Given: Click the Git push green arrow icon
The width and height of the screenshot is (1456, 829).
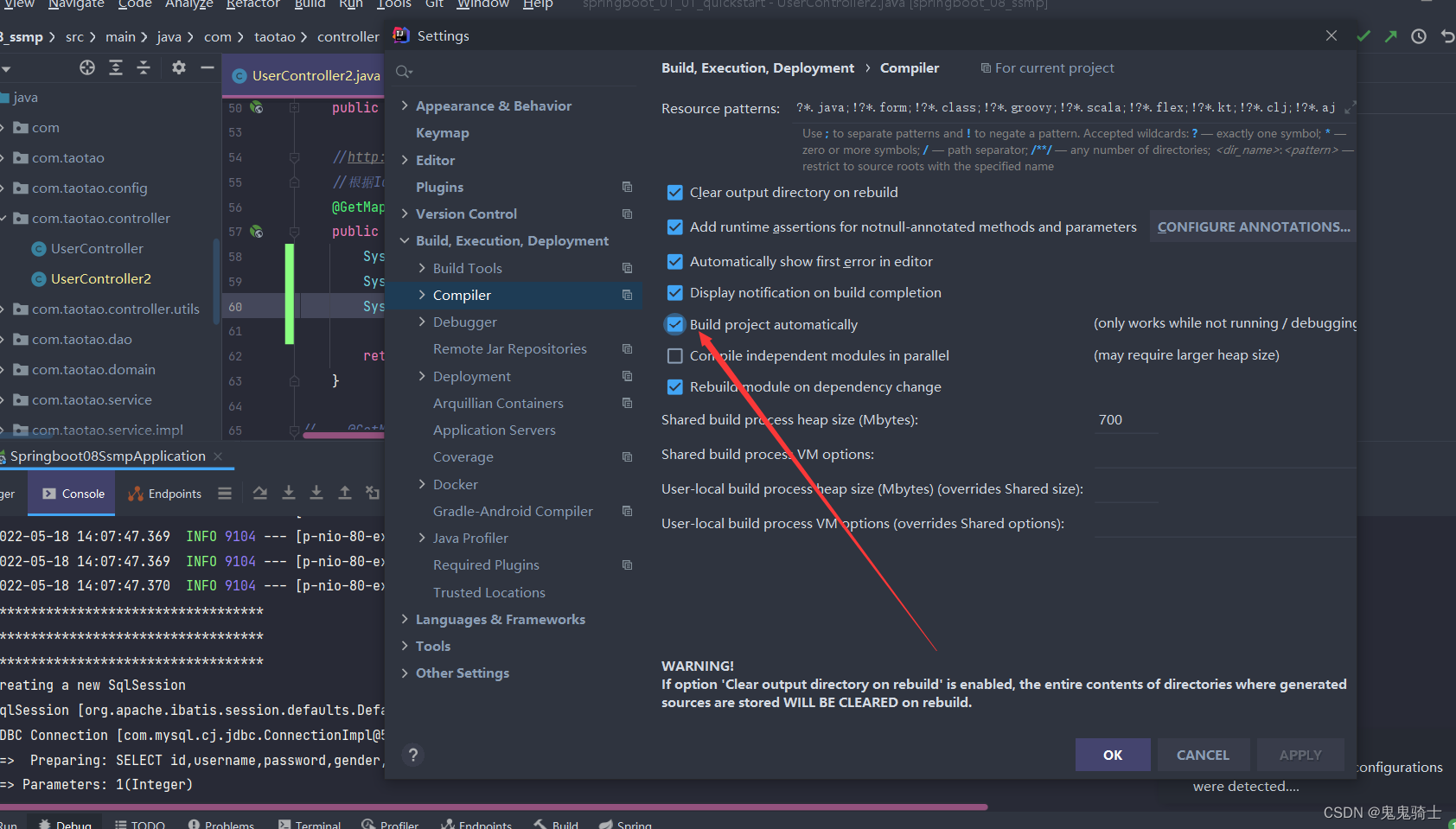Looking at the screenshot, I should [x=1391, y=36].
